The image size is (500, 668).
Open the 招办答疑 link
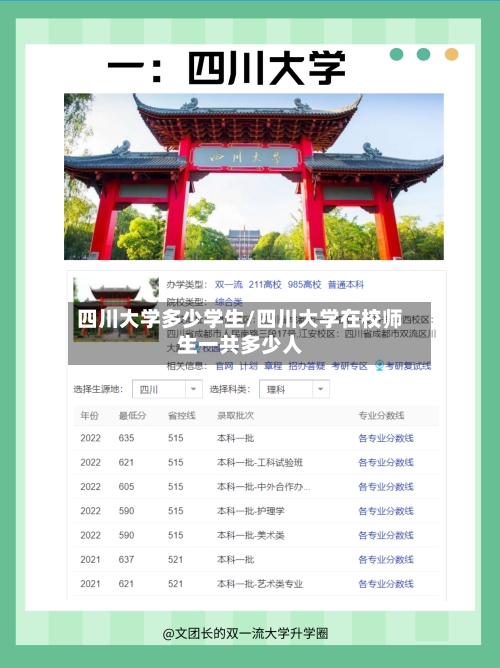tap(307, 366)
